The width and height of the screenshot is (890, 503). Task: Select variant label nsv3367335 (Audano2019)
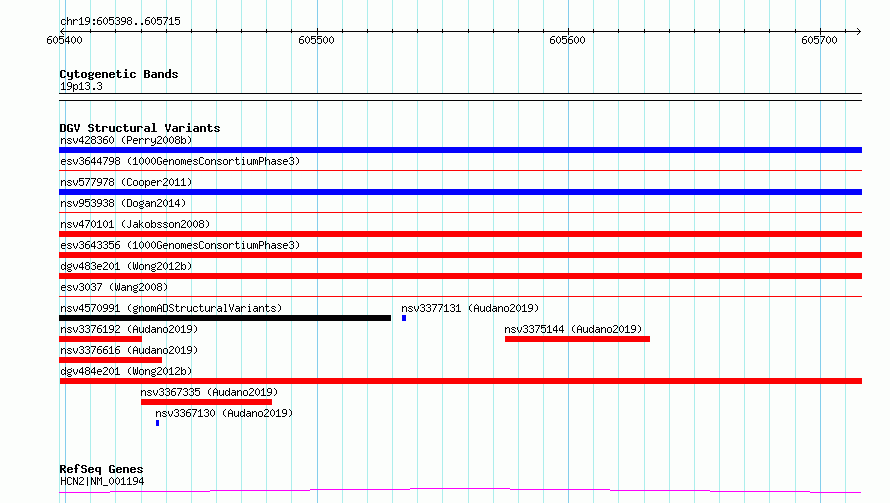click(209, 392)
